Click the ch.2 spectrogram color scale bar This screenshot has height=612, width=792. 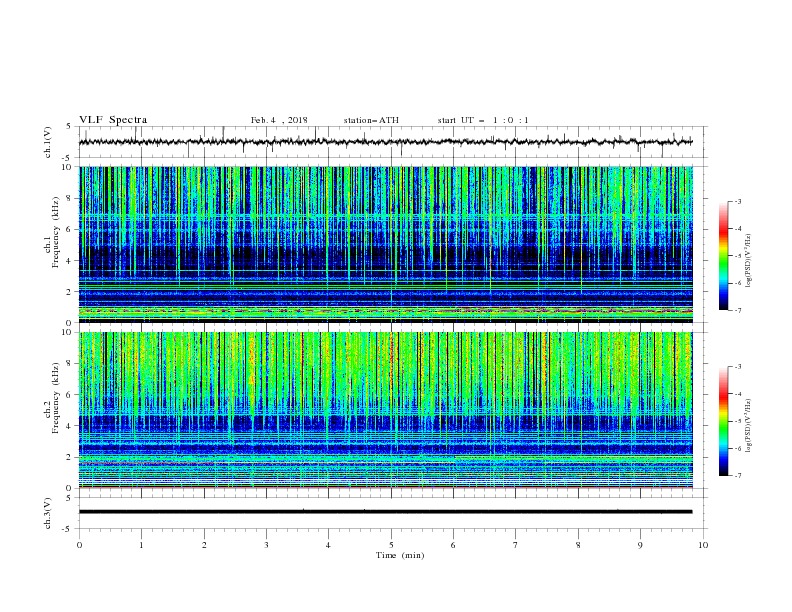[723, 421]
